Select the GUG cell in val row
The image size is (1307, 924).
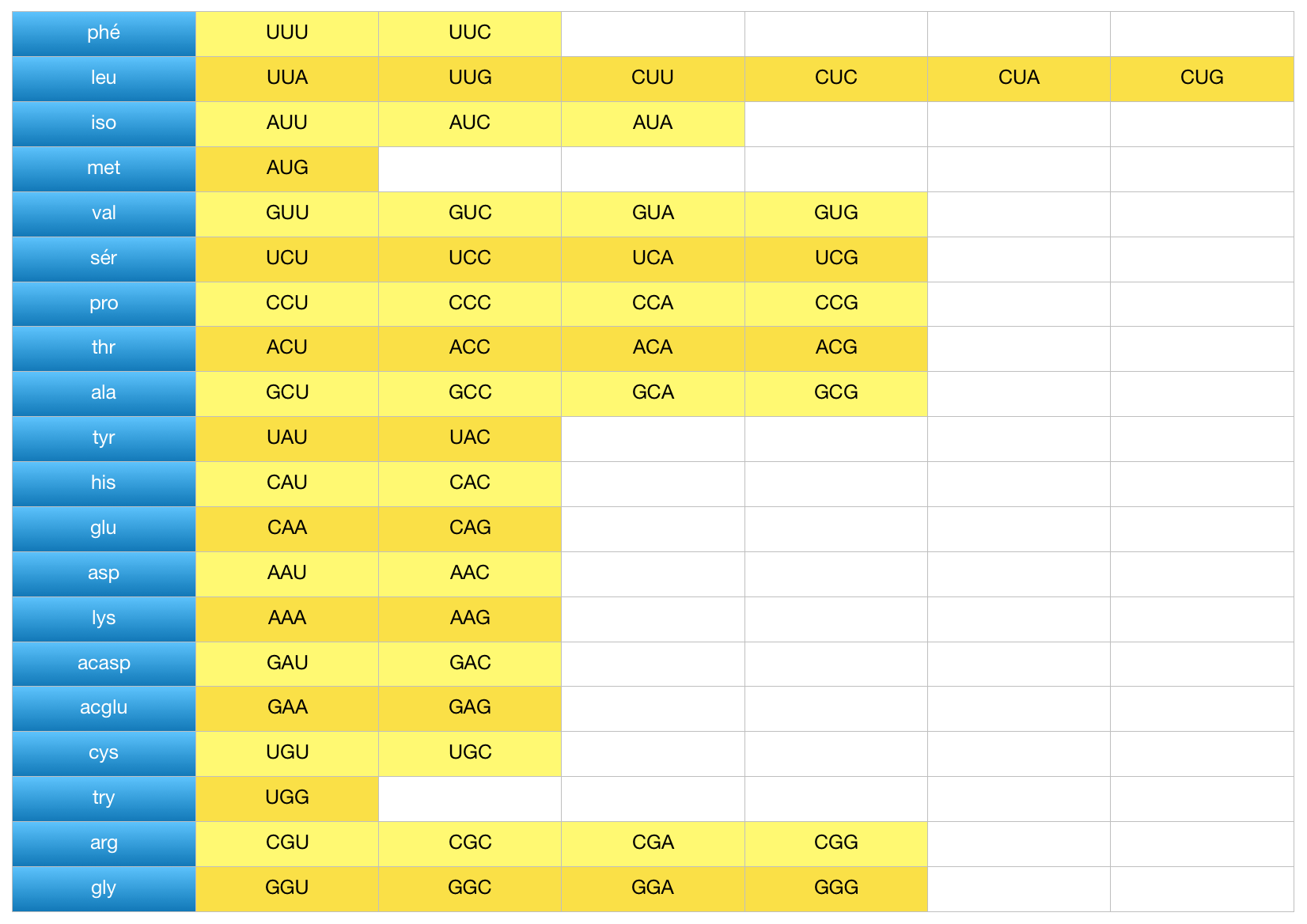click(835, 214)
